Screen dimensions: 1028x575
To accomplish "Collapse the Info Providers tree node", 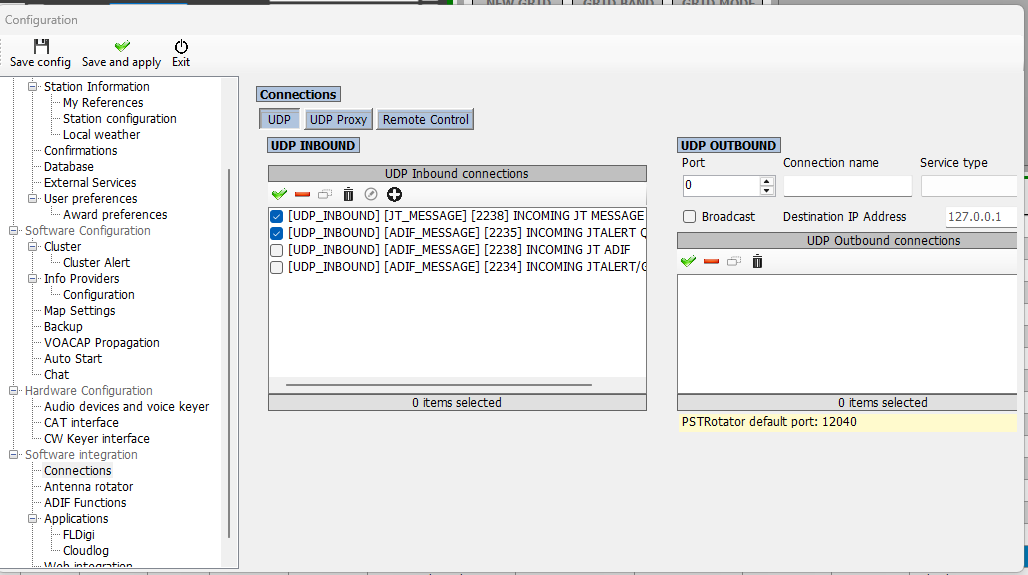I will (x=32, y=279).
